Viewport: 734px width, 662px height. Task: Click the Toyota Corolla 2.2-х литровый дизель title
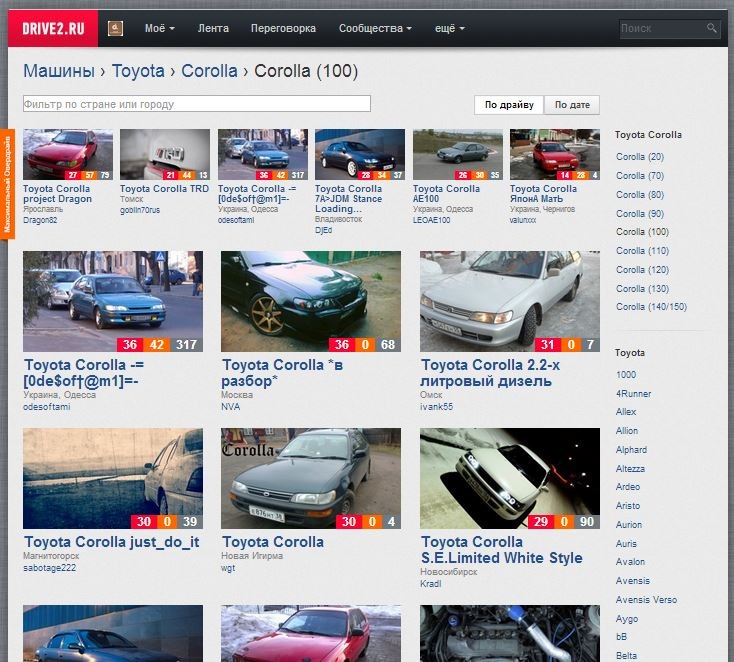point(490,373)
